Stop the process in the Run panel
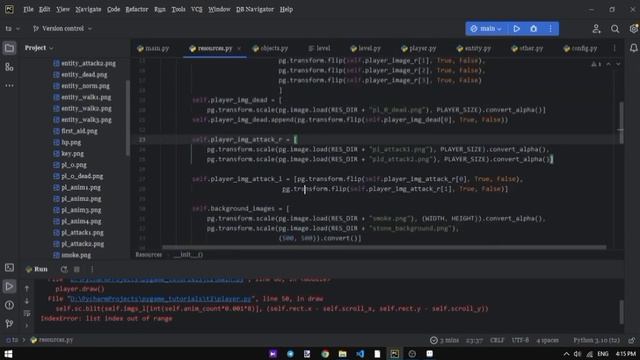The height and width of the screenshot is (360, 640). coord(77,269)
